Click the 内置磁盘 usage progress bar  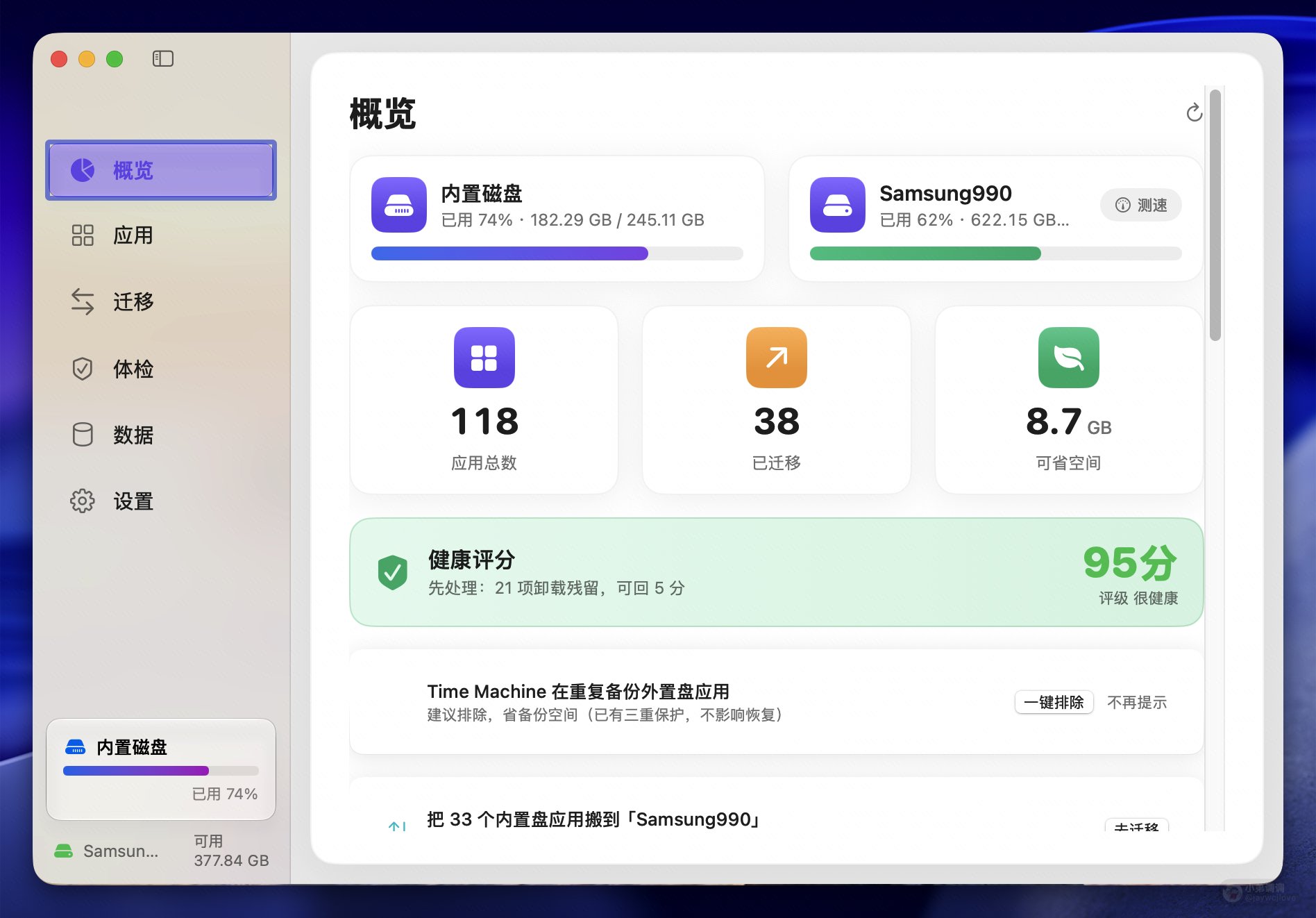[557, 253]
